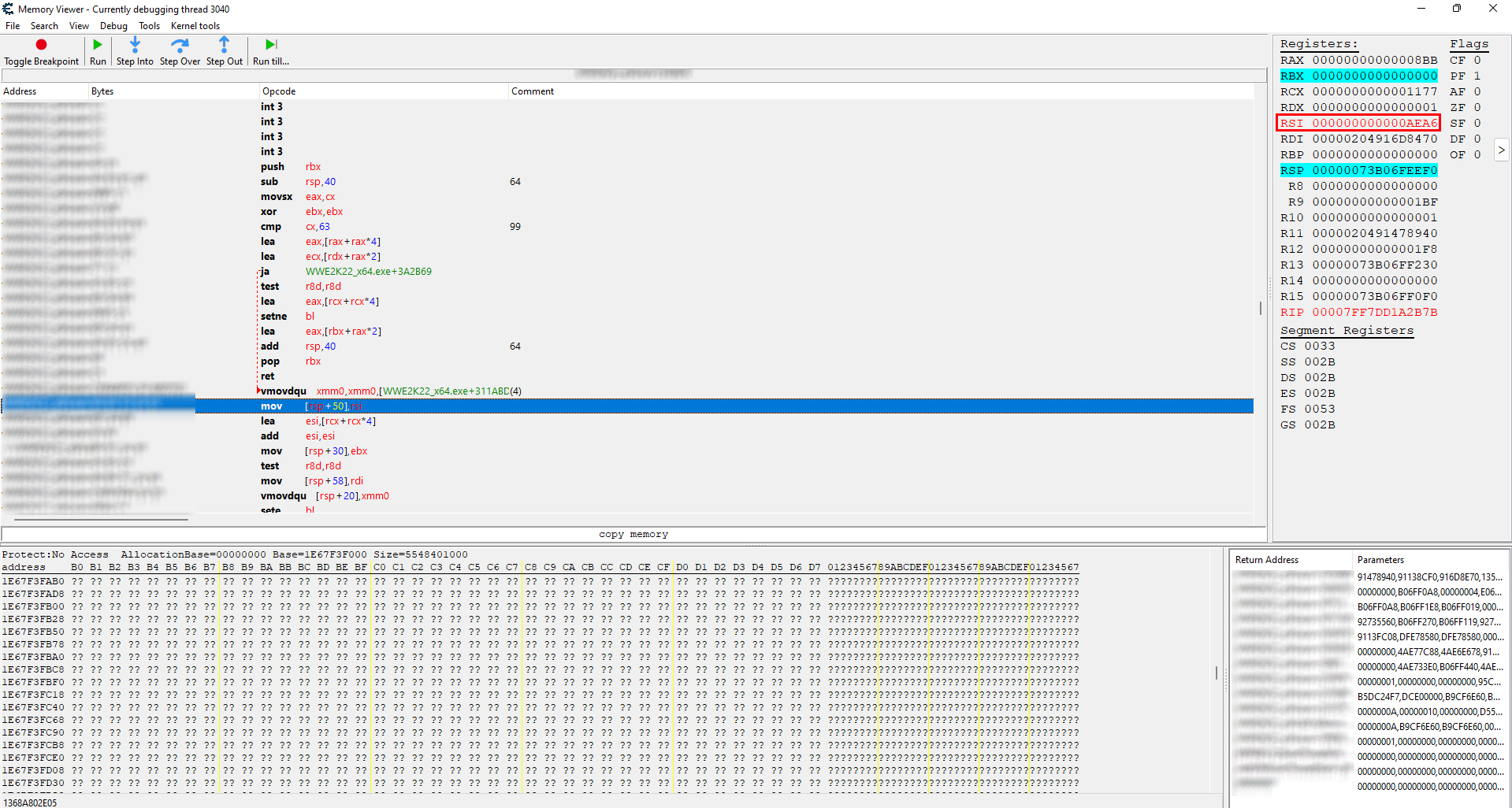Expand the registers panel side arrow
The image size is (1512, 808).
pos(1501,150)
